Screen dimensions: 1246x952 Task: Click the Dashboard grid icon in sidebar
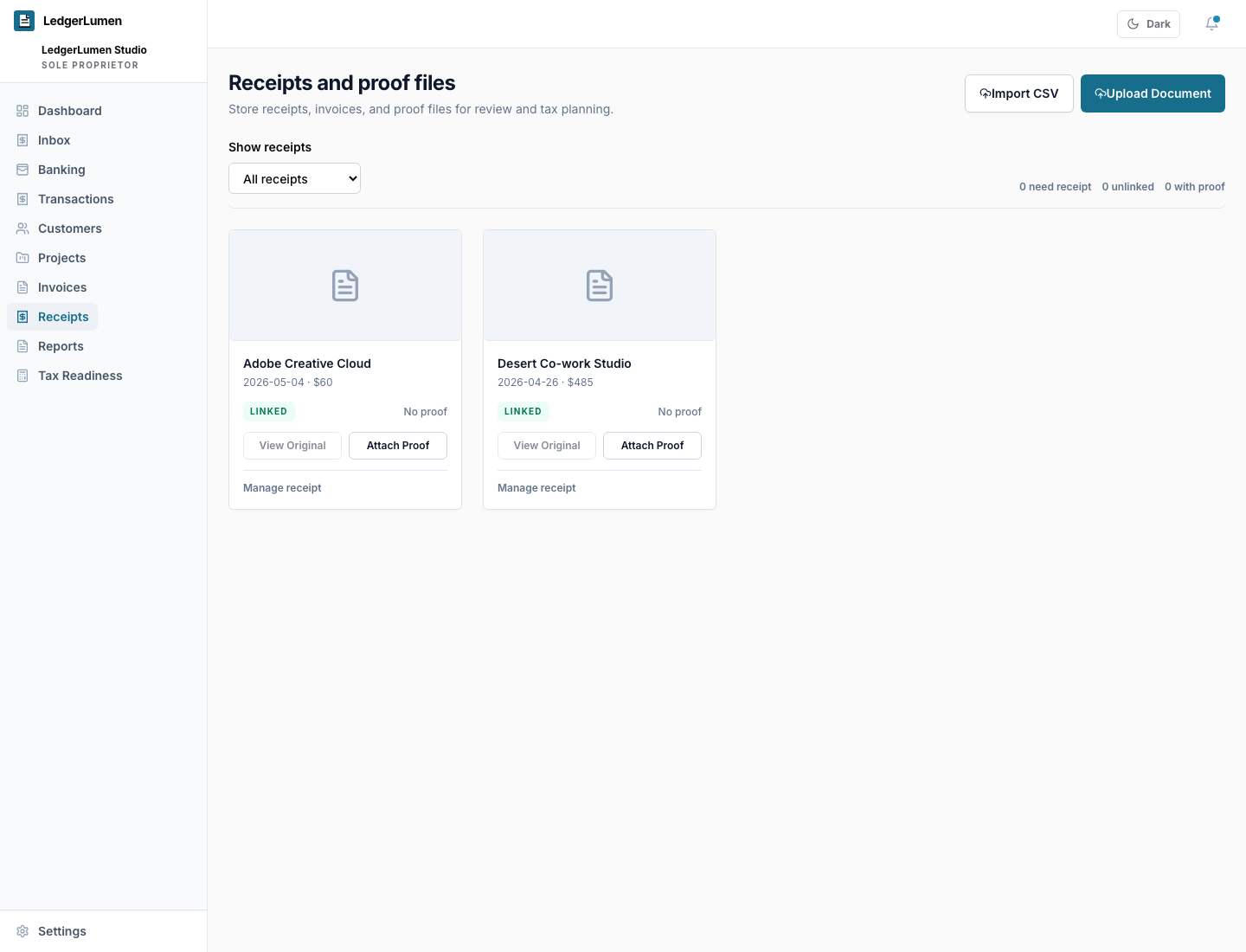(22, 111)
